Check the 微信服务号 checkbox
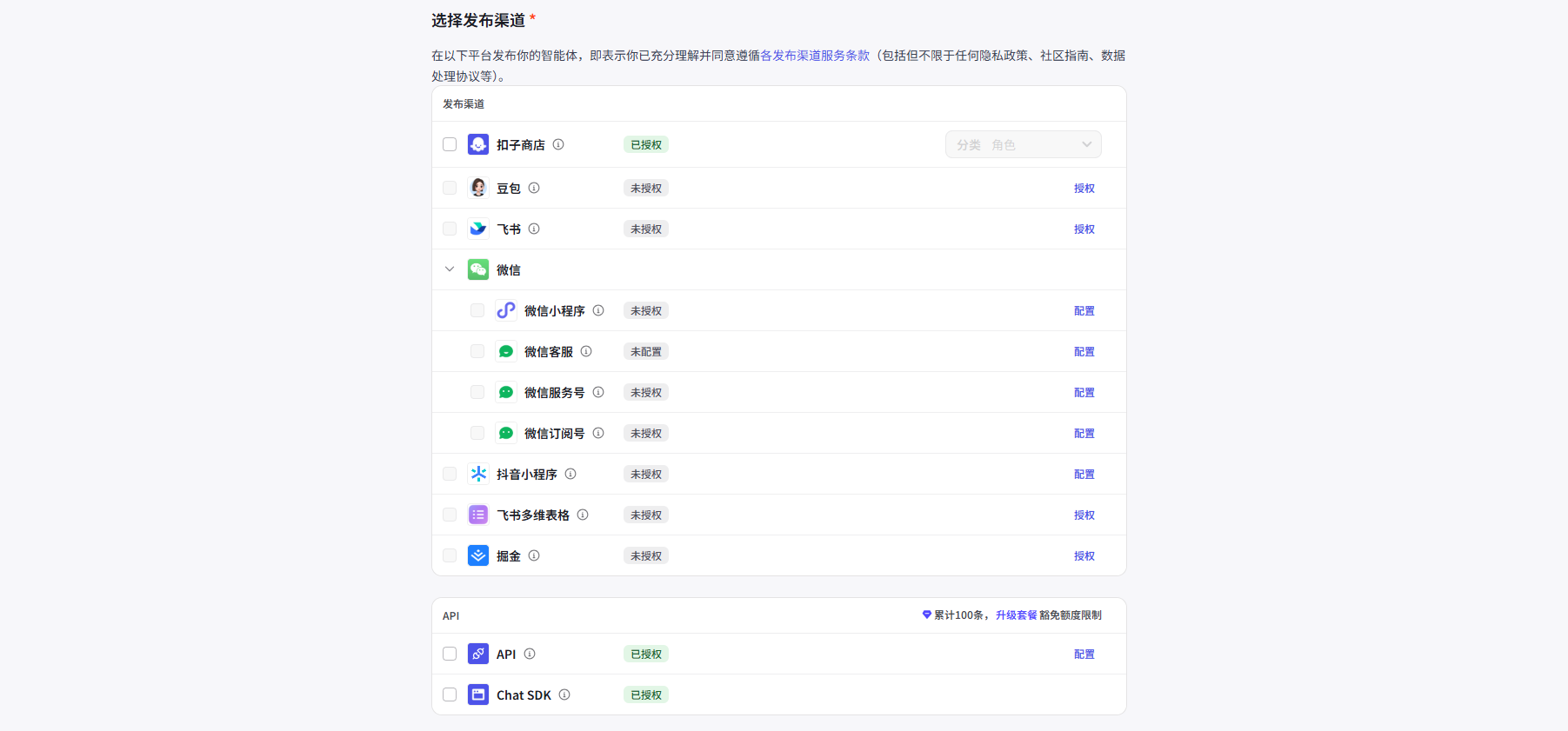This screenshot has width=1568, height=731. pos(477,392)
